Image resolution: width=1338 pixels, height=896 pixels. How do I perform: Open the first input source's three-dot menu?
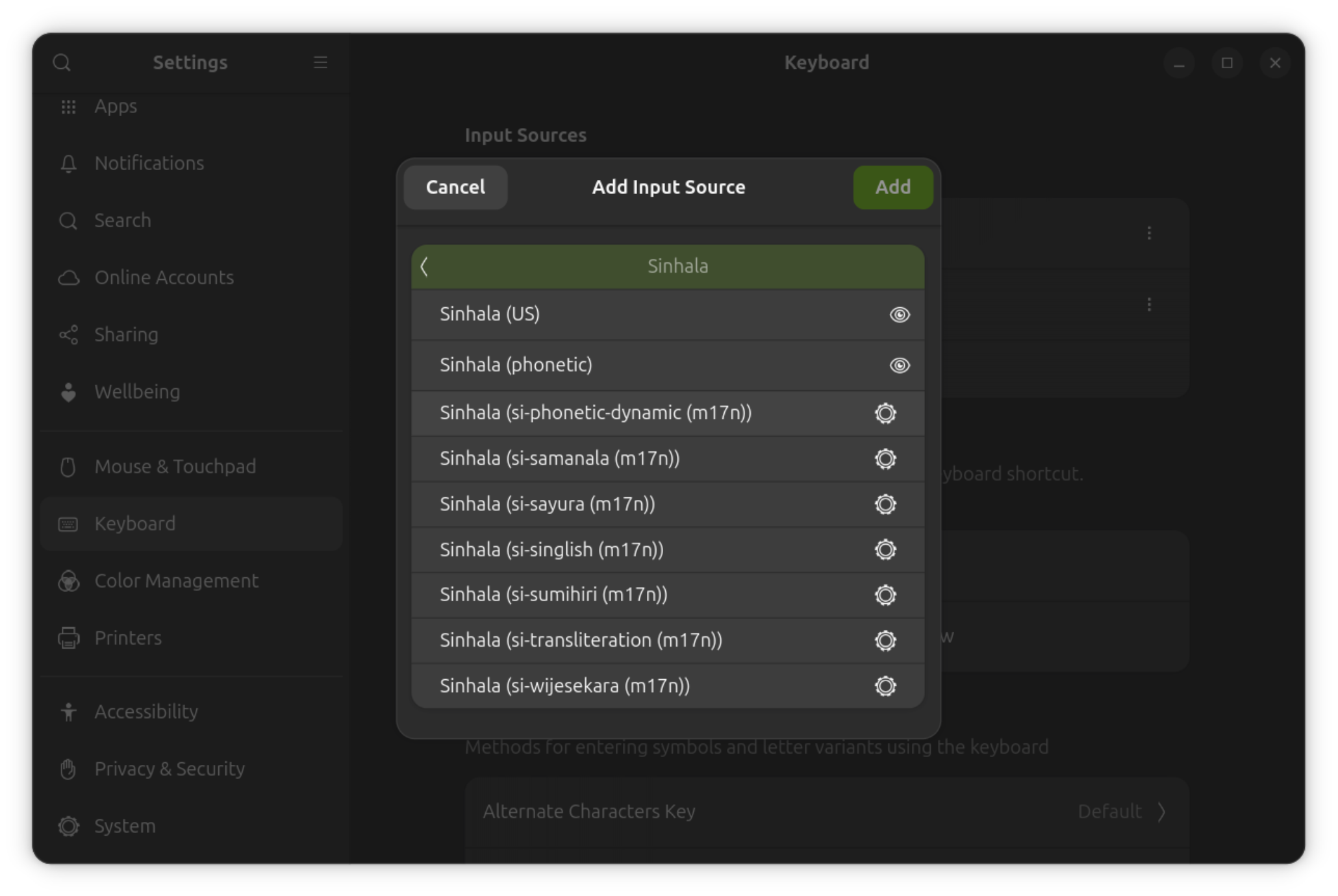click(1149, 233)
